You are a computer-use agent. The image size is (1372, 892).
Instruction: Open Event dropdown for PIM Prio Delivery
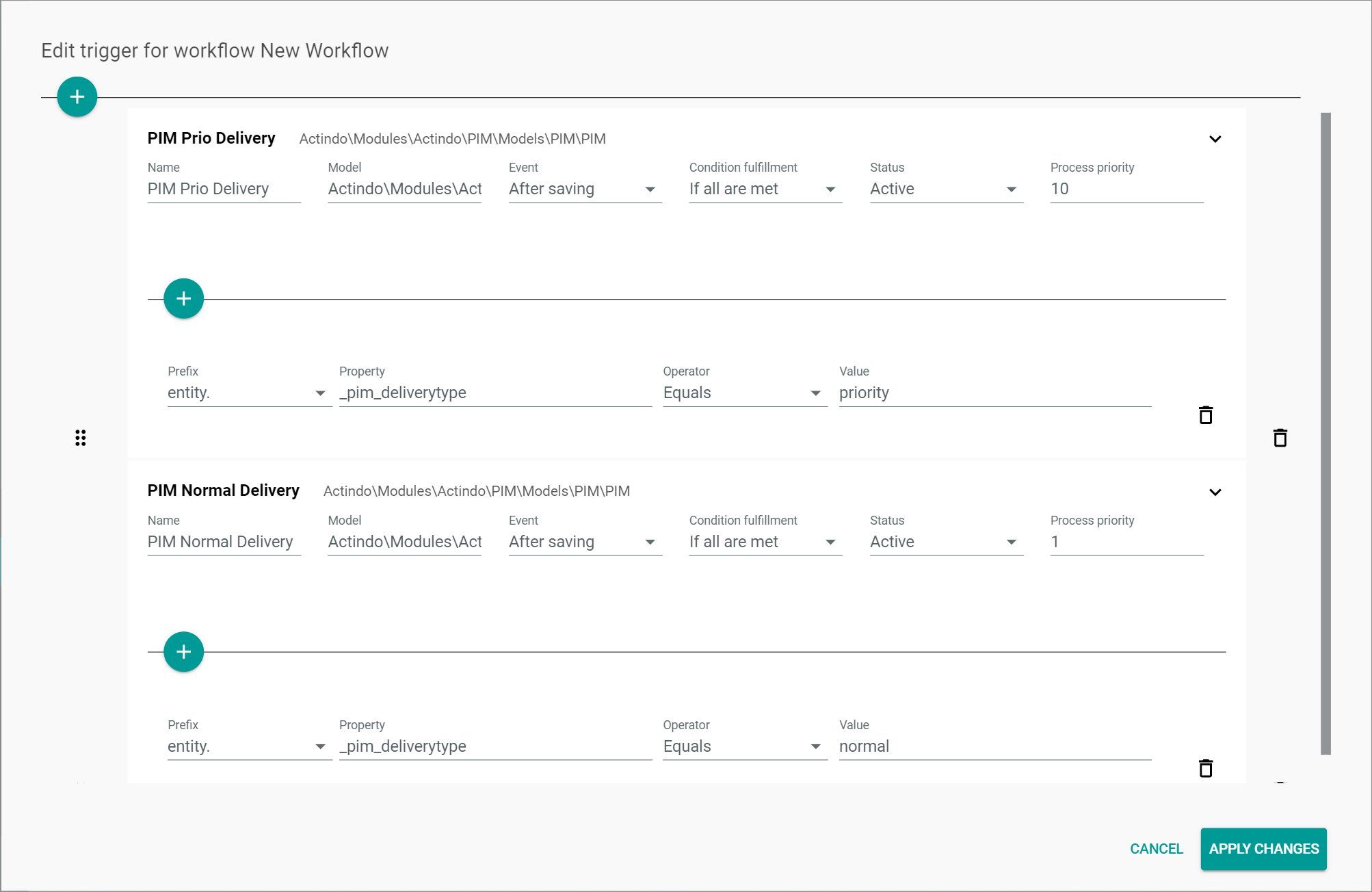pyautogui.click(x=585, y=189)
